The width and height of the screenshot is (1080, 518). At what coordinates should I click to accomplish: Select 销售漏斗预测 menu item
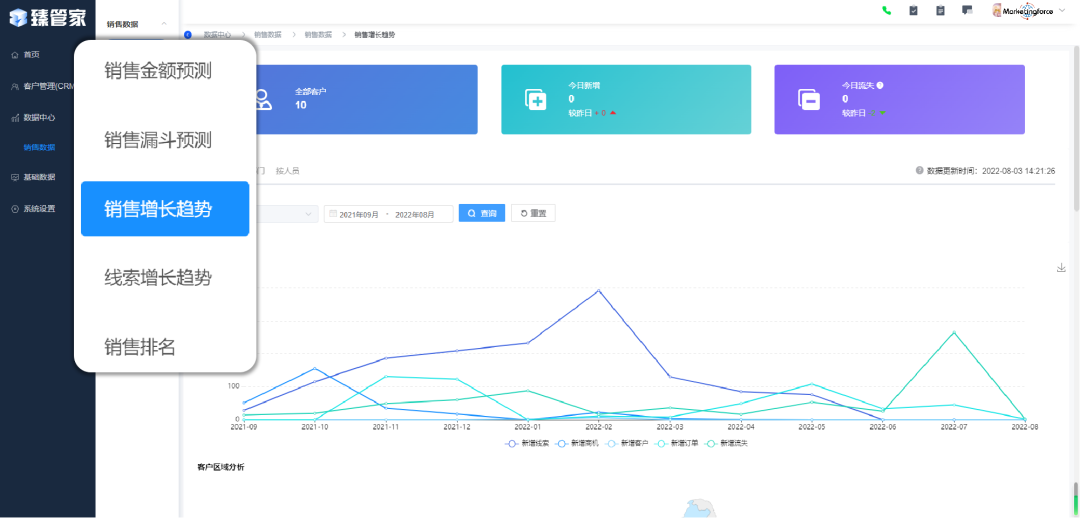point(158,140)
